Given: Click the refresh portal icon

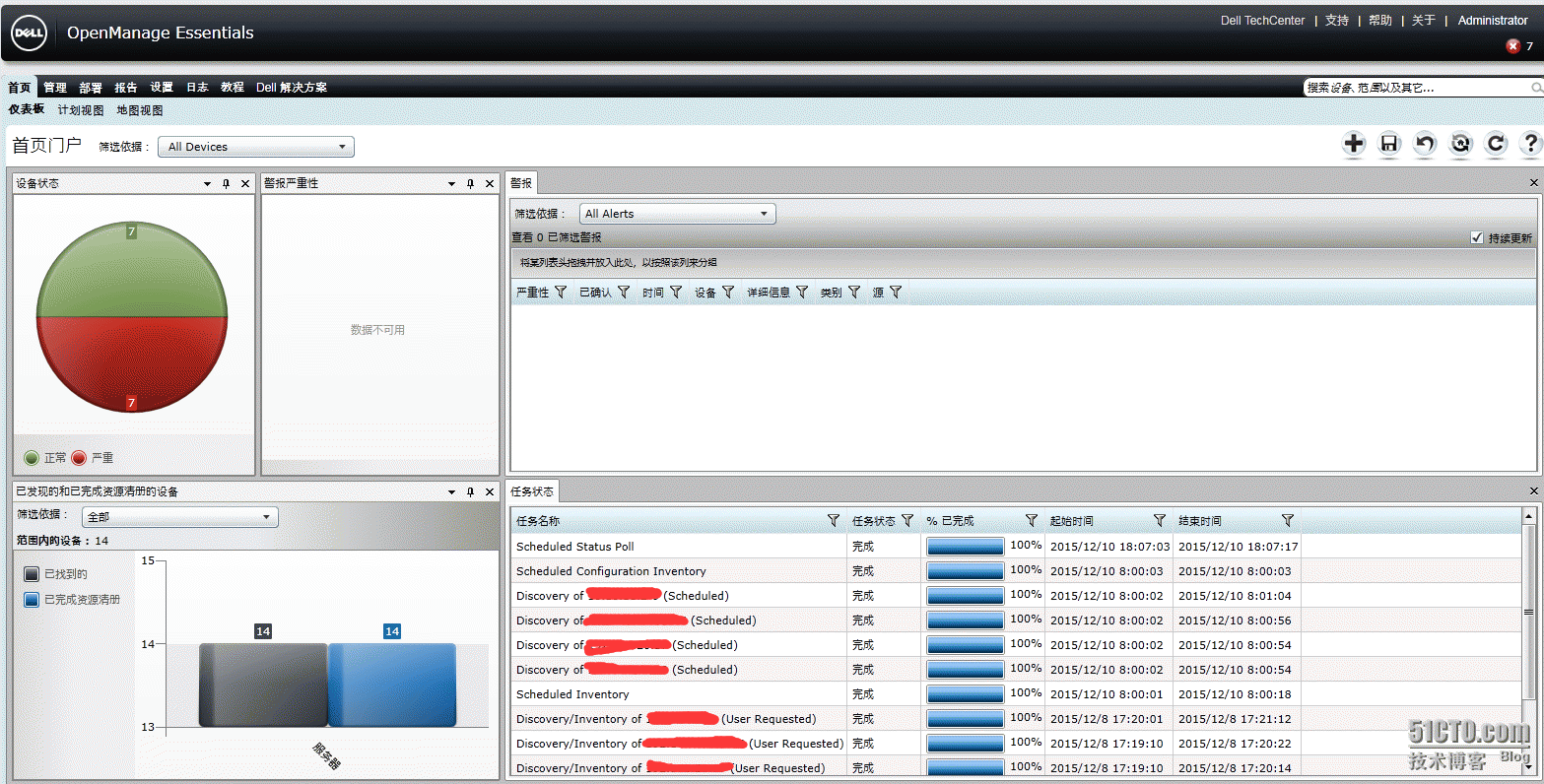Looking at the screenshot, I should coord(1496,144).
